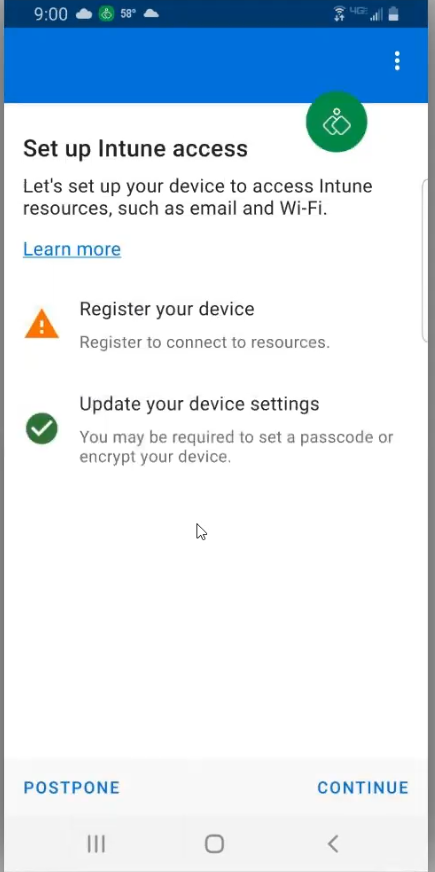Screen dimensions: 435x872
Task: Click the orange warning triangle icon
Action: [x=42, y=325]
